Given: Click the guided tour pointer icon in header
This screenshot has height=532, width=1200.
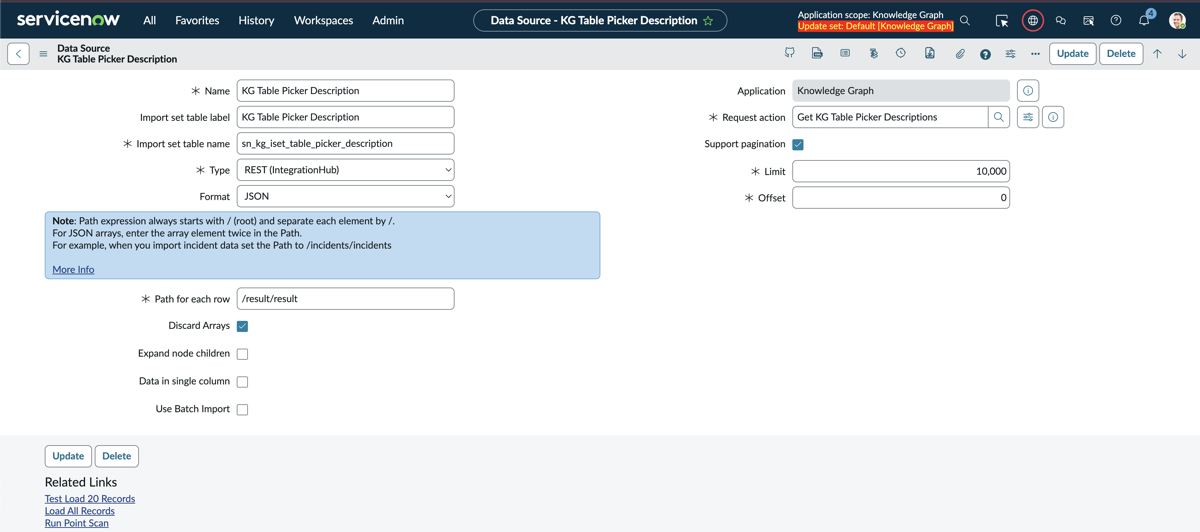Looking at the screenshot, I should pyautogui.click(x=1088, y=20).
